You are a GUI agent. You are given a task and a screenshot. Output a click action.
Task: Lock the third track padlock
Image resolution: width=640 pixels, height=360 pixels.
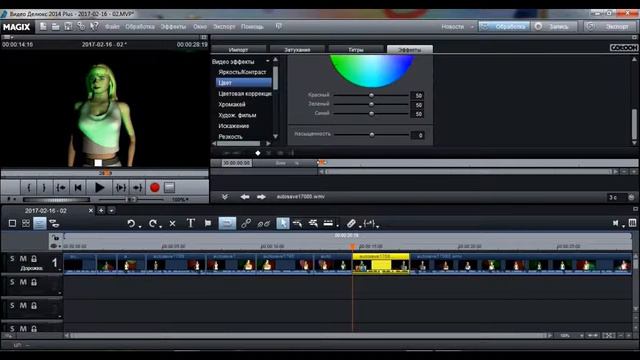coord(34,305)
